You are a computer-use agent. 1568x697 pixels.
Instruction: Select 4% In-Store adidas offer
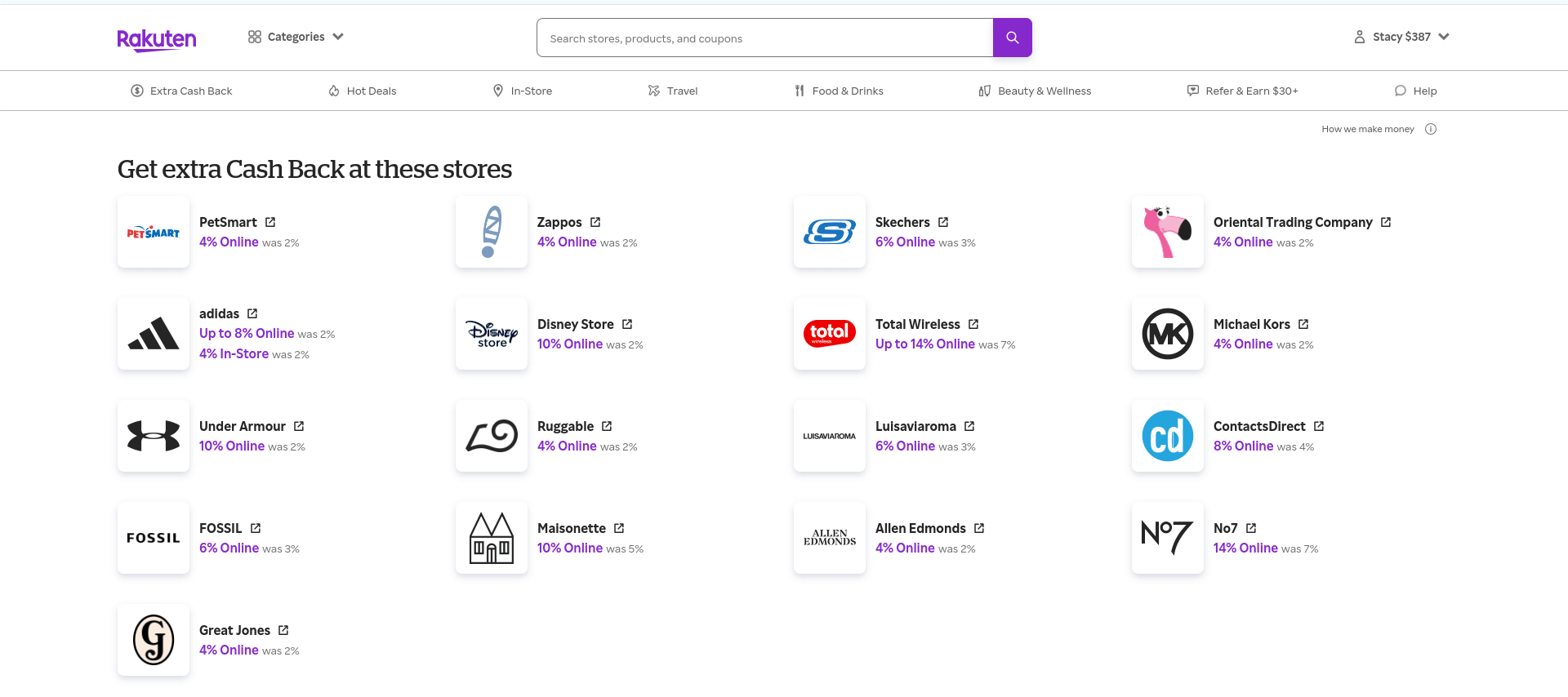234,354
